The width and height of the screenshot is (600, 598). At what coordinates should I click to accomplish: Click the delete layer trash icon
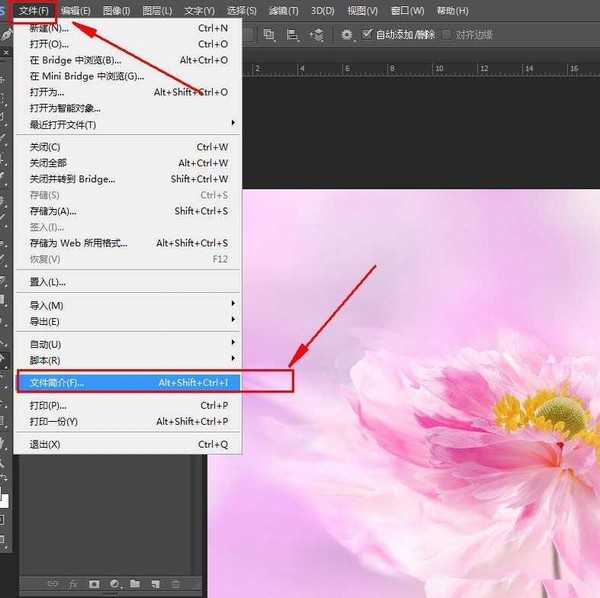(175, 584)
